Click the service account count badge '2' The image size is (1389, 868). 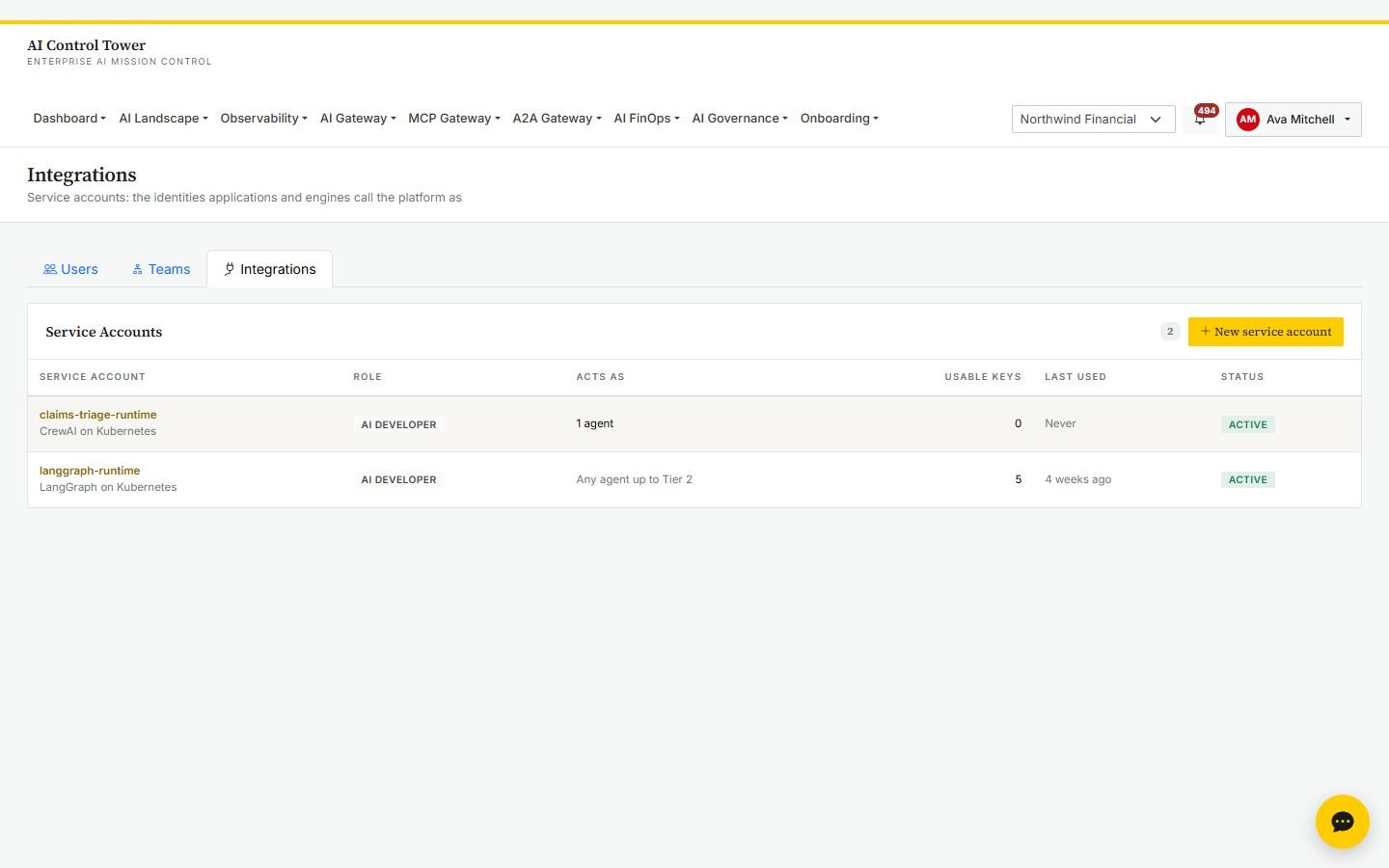pos(1170,332)
